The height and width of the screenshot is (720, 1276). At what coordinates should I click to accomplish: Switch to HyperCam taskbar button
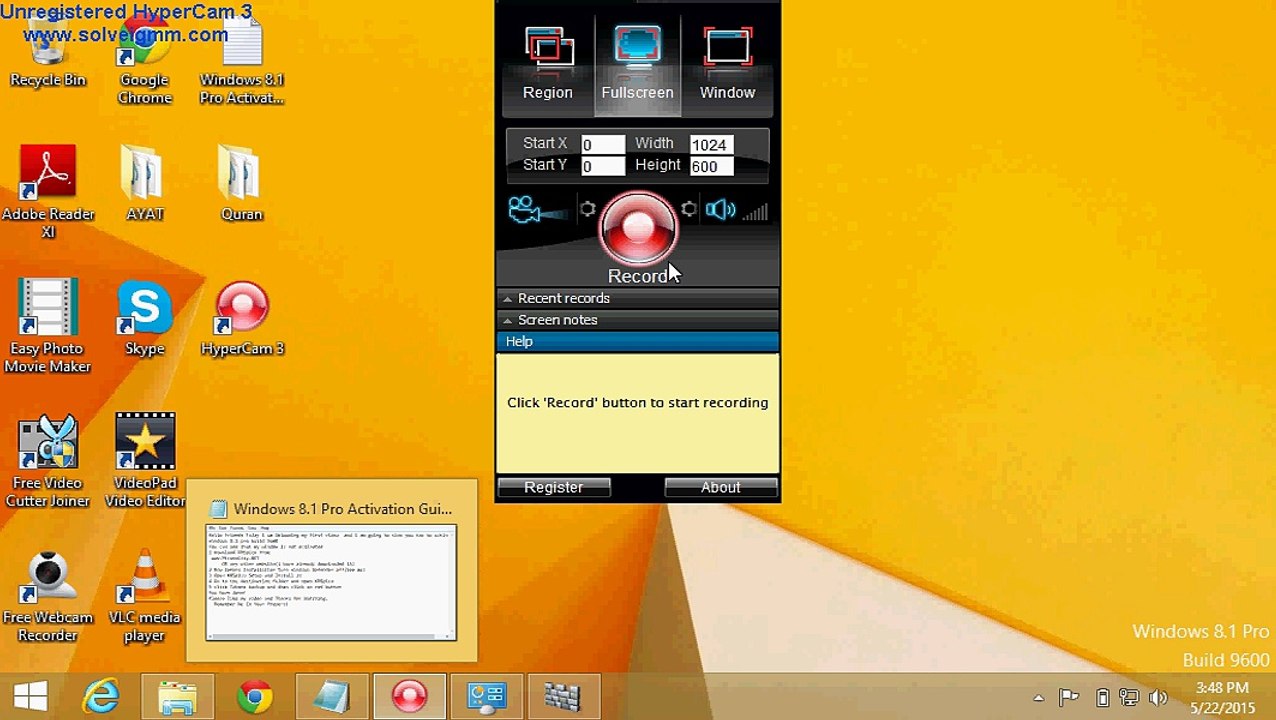pos(409,696)
